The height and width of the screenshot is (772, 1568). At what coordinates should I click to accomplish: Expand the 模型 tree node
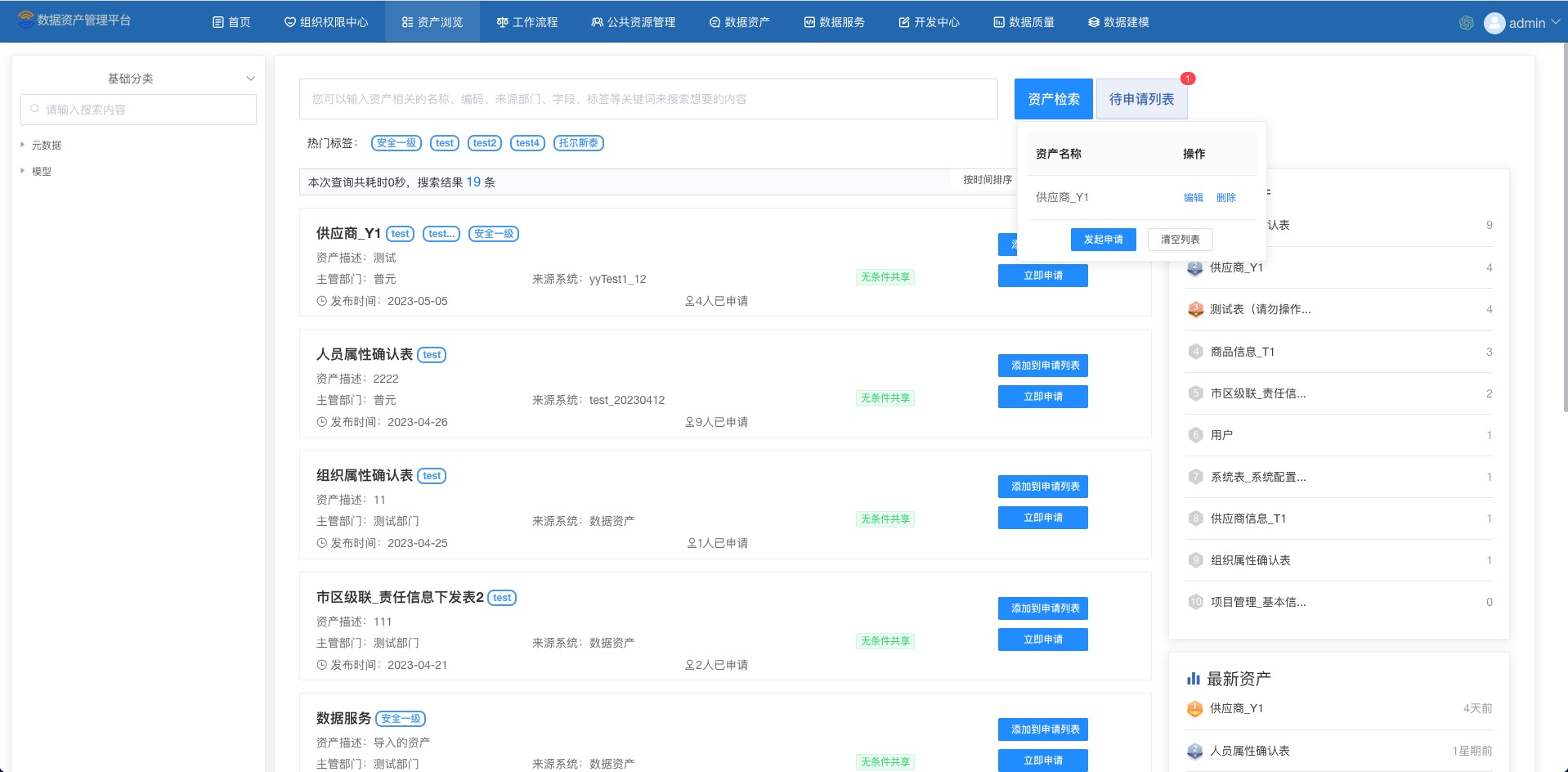coord(22,171)
